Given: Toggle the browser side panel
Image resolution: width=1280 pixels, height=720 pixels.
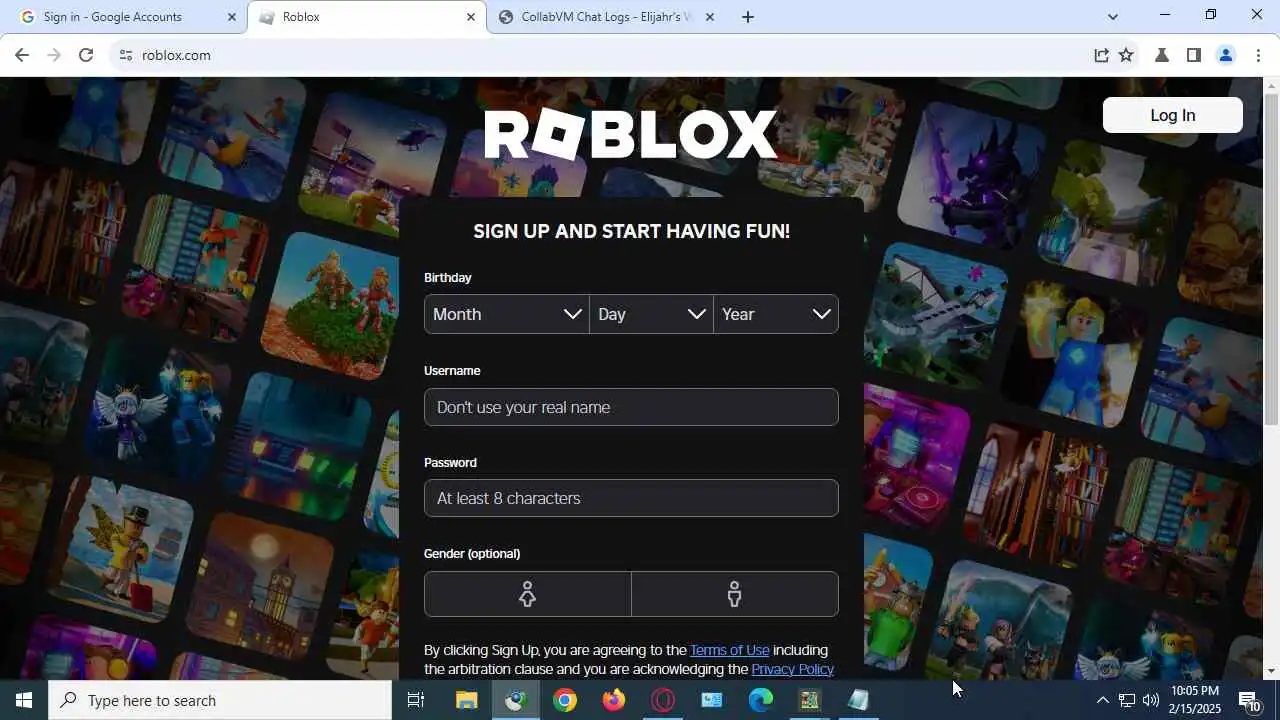Looking at the screenshot, I should pyautogui.click(x=1194, y=55).
